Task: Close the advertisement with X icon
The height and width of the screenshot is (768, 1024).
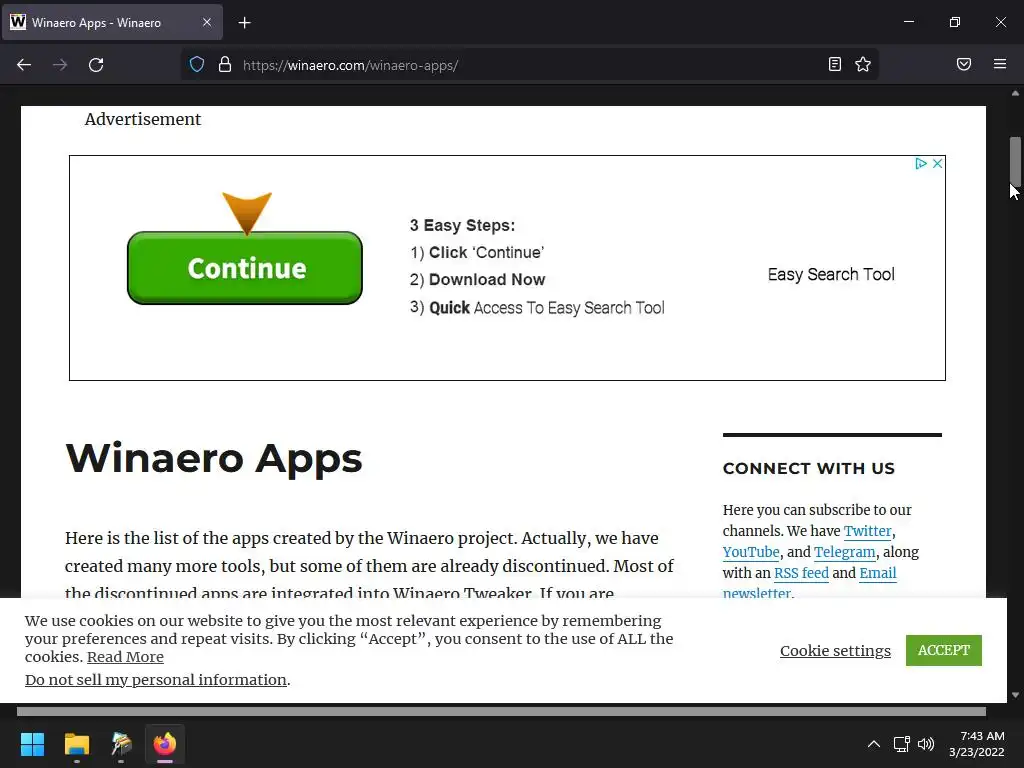Action: (937, 163)
